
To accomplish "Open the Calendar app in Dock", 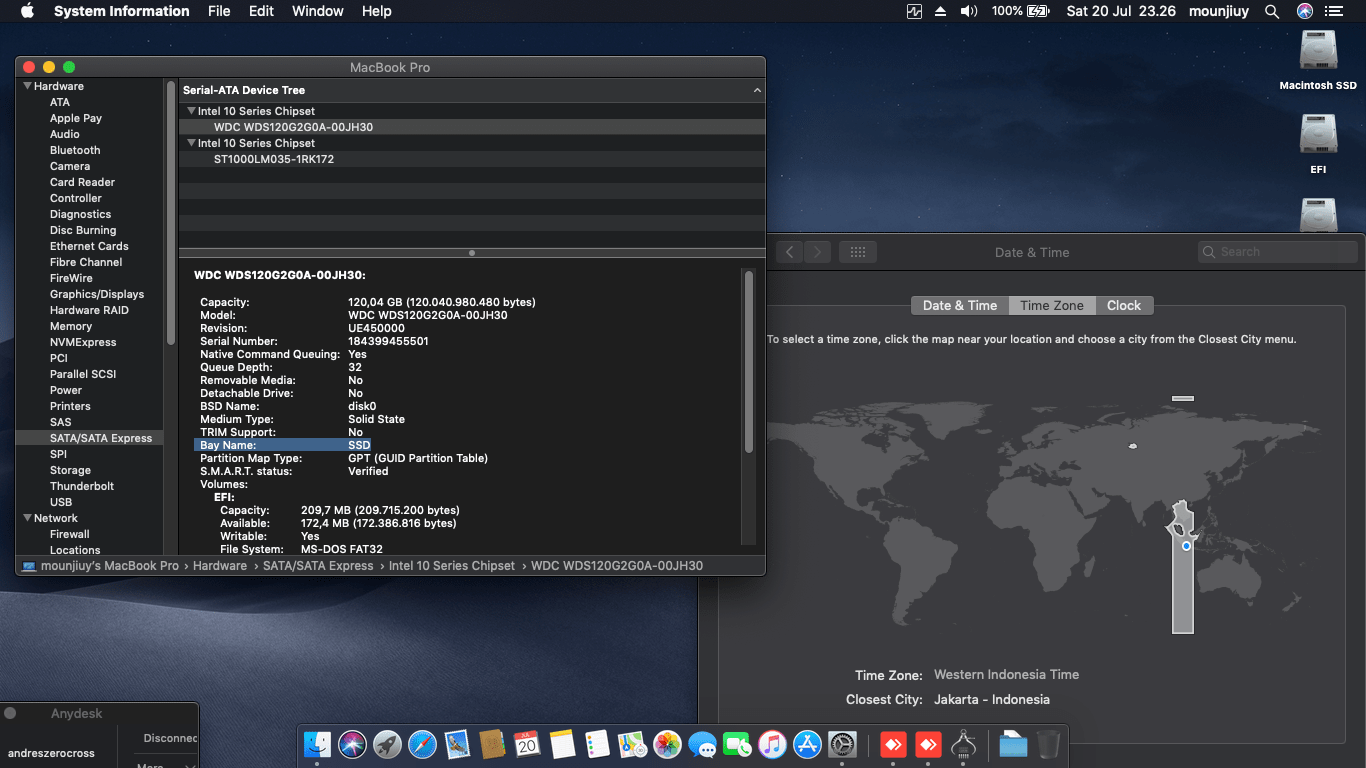I will [x=527, y=744].
